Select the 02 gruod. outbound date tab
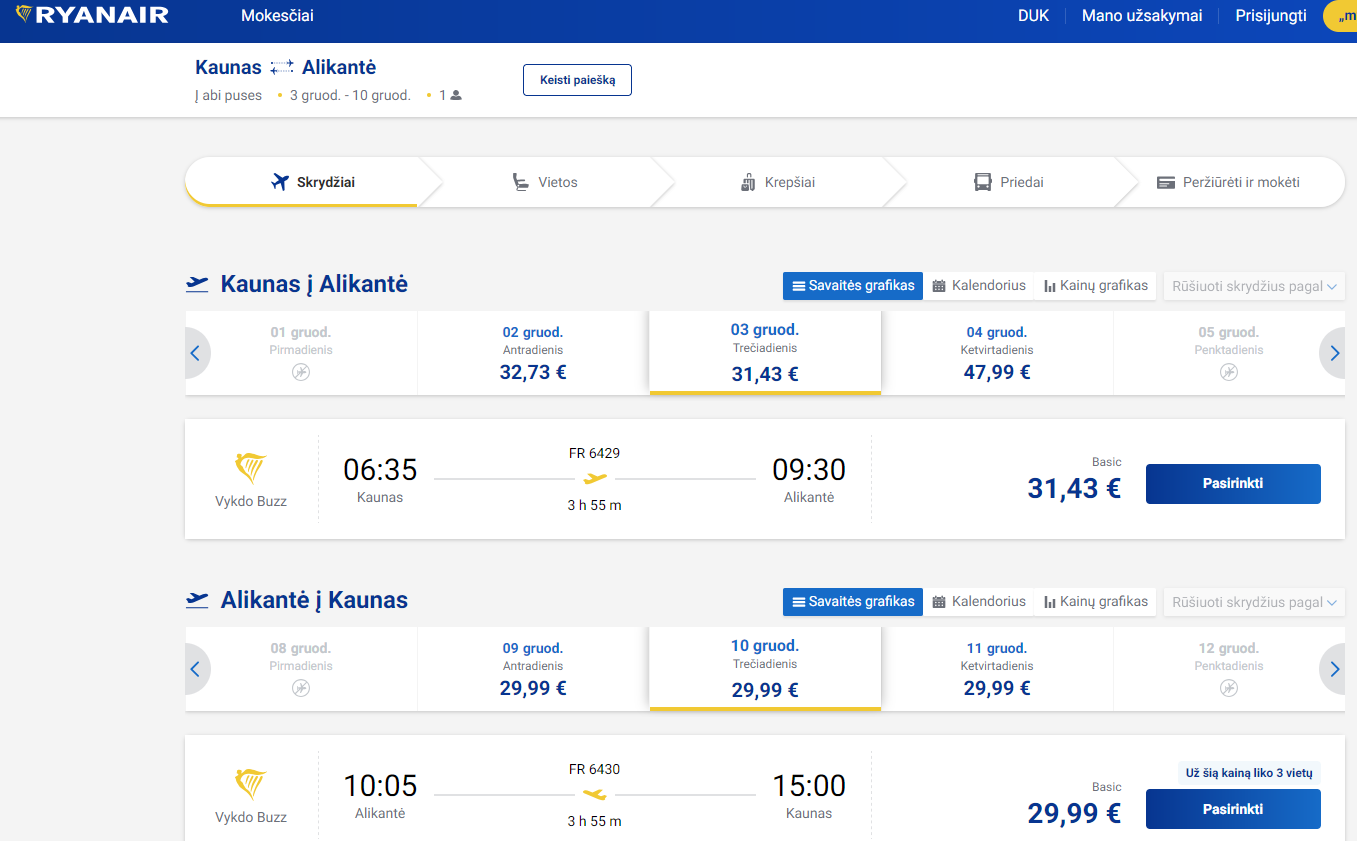The width and height of the screenshot is (1357, 841). [x=532, y=353]
